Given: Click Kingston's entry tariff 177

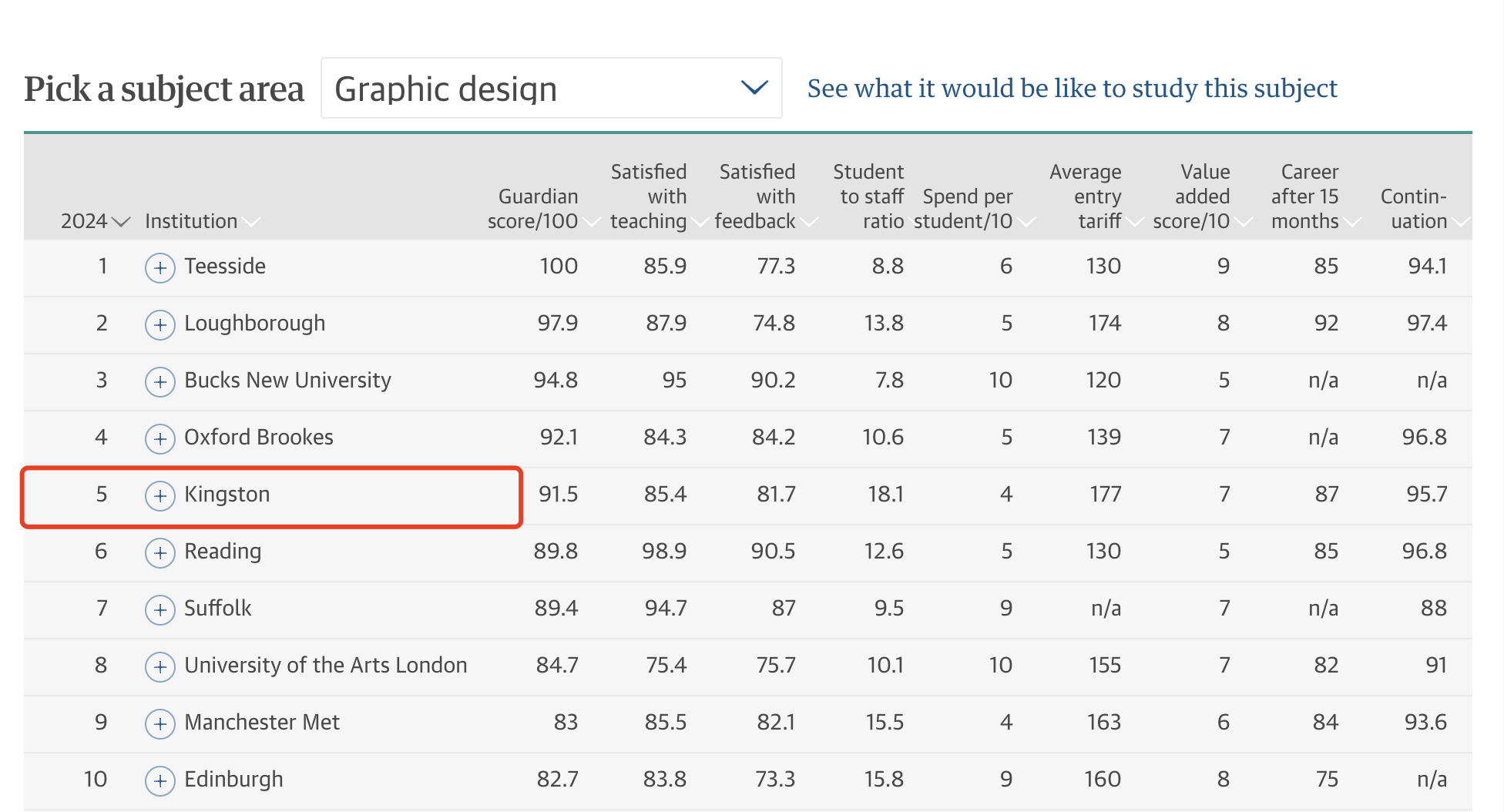Looking at the screenshot, I should (1106, 494).
